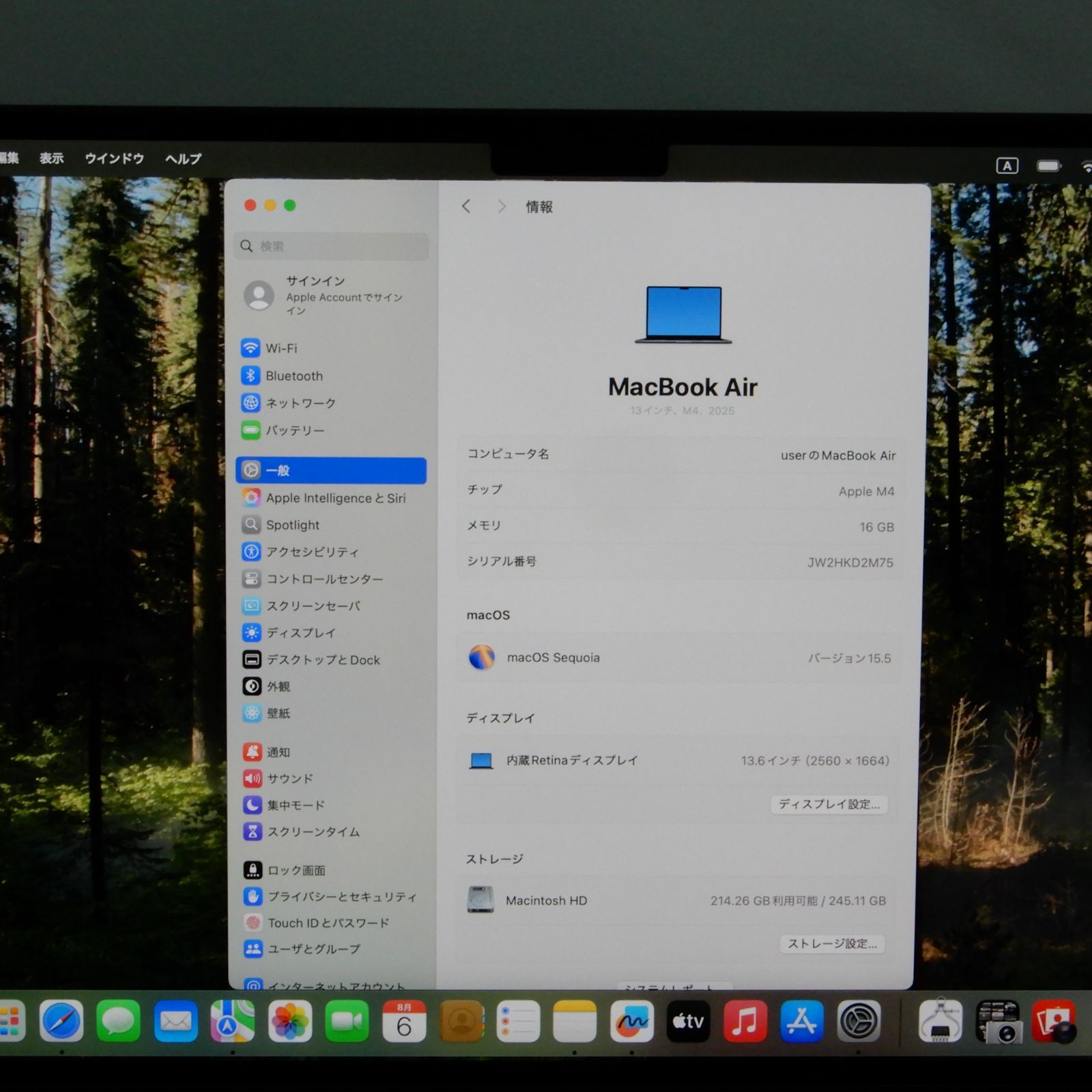Open Freeform from the Dock
Viewport: 1092px width, 1092px height.
pyautogui.click(x=632, y=1021)
